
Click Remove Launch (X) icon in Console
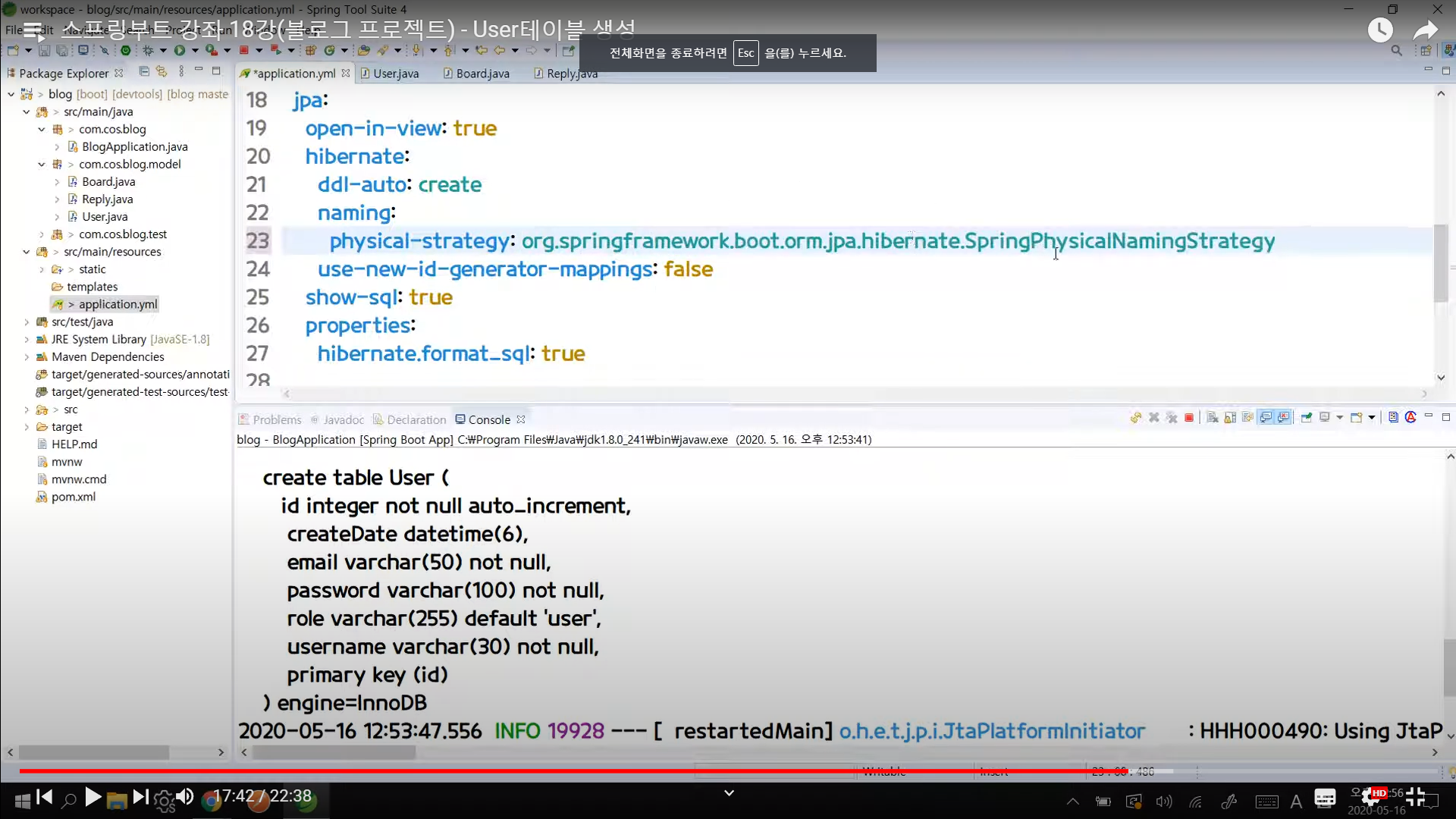tap(1154, 418)
